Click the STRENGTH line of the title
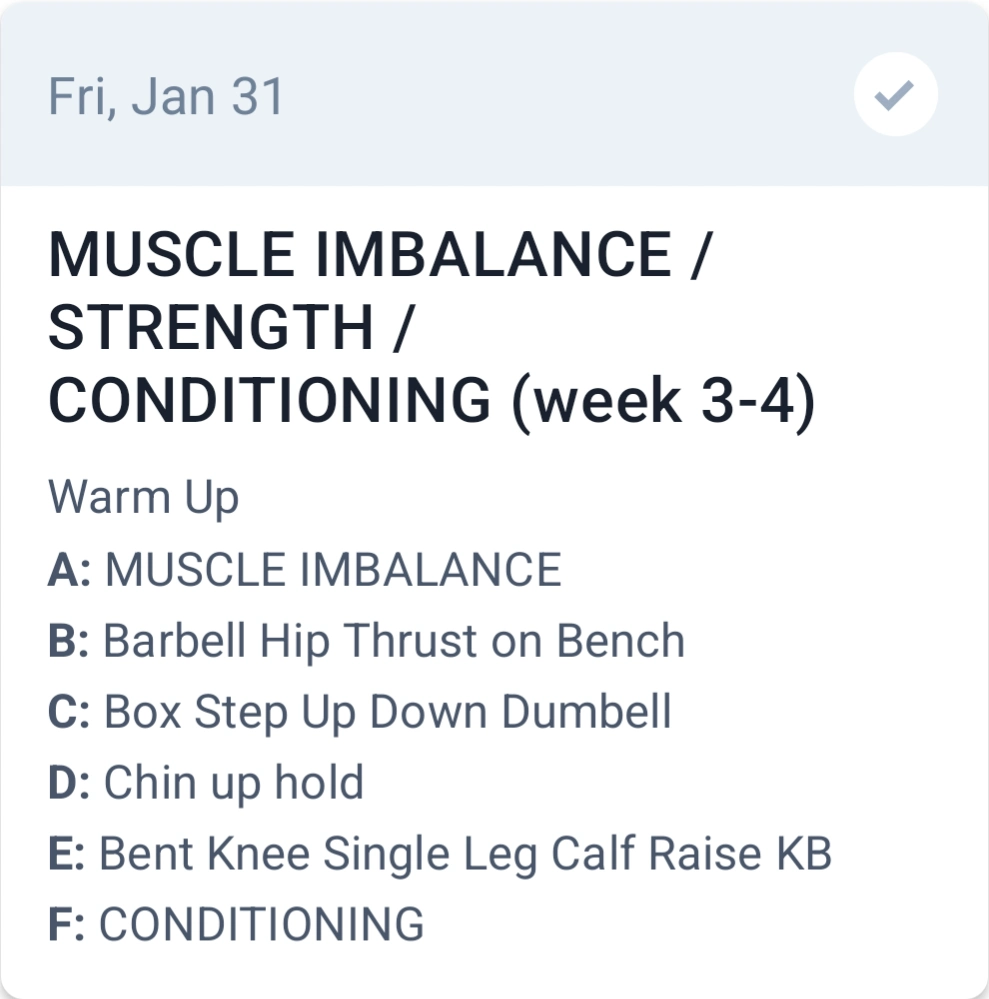Screen dimensions: 989x999 pyautogui.click(x=211, y=328)
